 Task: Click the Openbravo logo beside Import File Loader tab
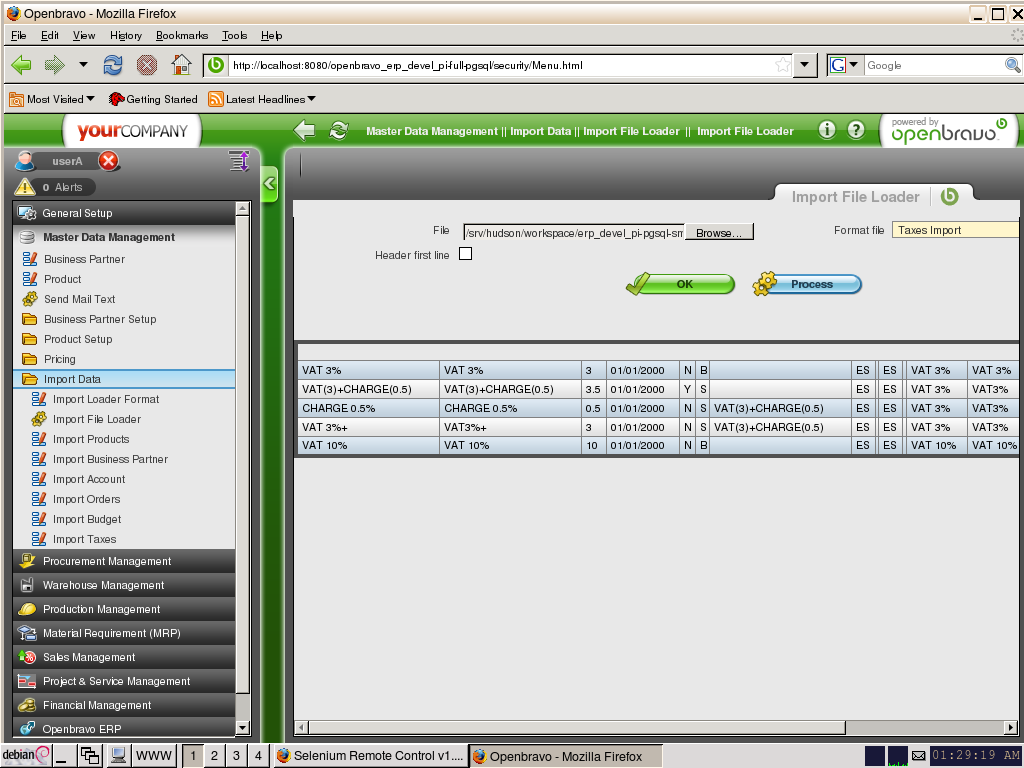950,196
